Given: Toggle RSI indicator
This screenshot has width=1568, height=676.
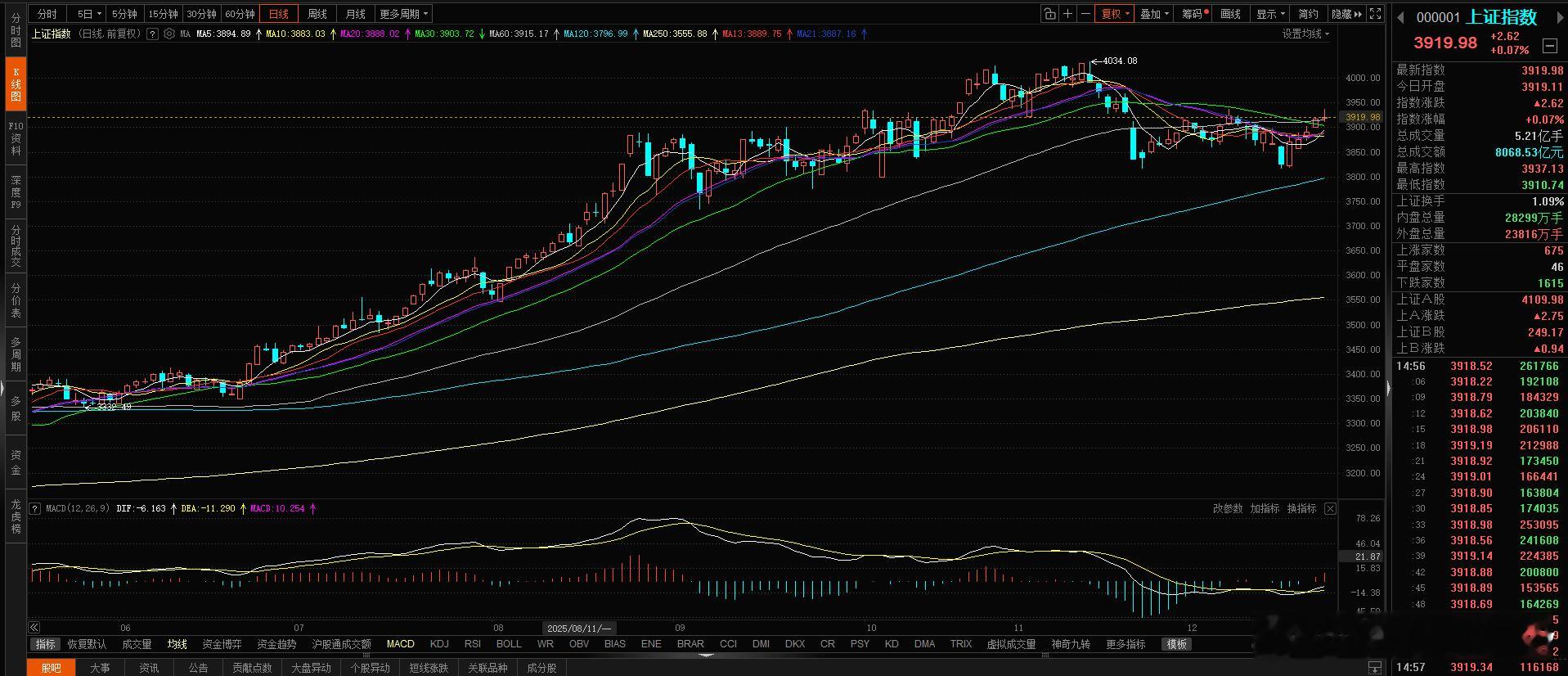Looking at the screenshot, I should tap(473, 644).
